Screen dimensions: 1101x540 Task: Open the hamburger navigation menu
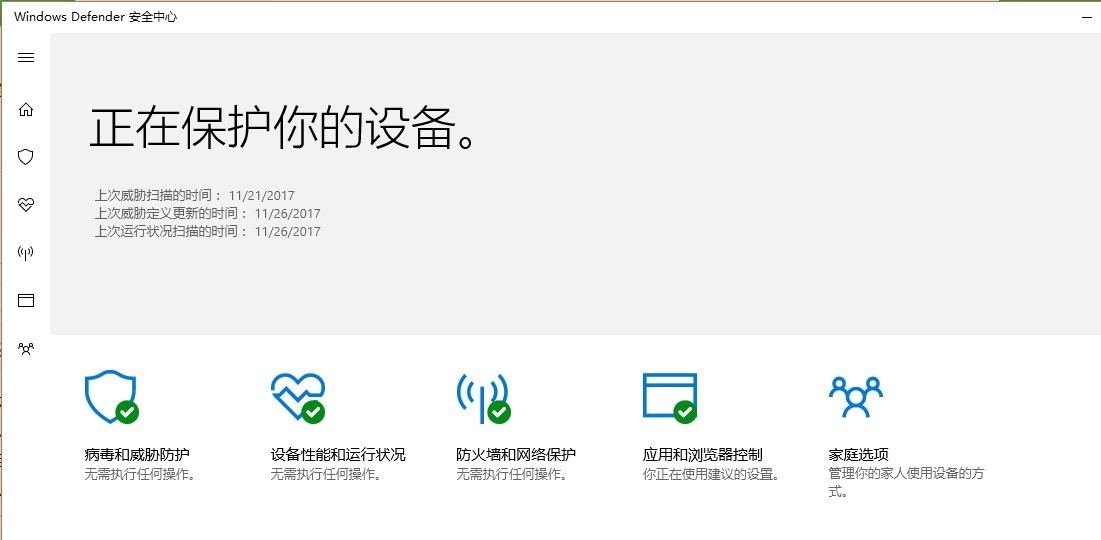pyautogui.click(x=26, y=58)
